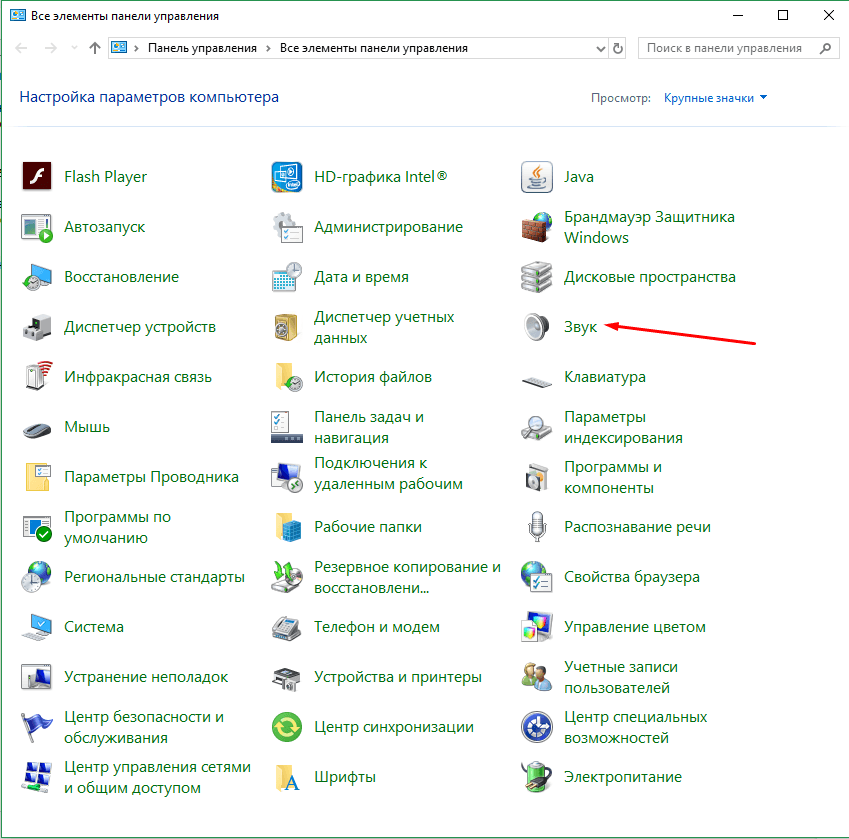Expand the address bar history dropdown
Screen dimensions: 849x839
600,49
